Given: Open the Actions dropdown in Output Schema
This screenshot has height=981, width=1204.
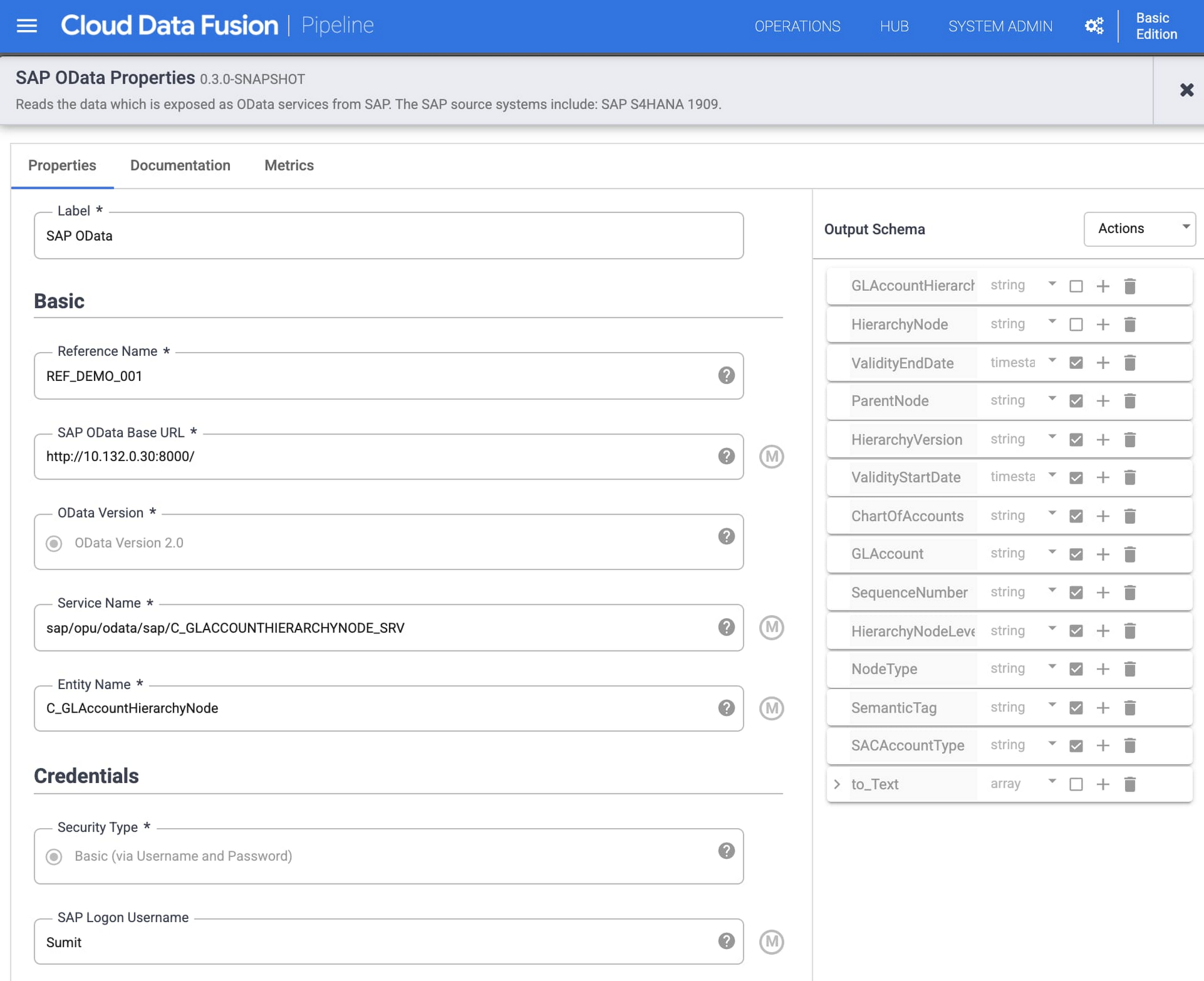Looking at the screenshot, I should [x=1139, y=229].
